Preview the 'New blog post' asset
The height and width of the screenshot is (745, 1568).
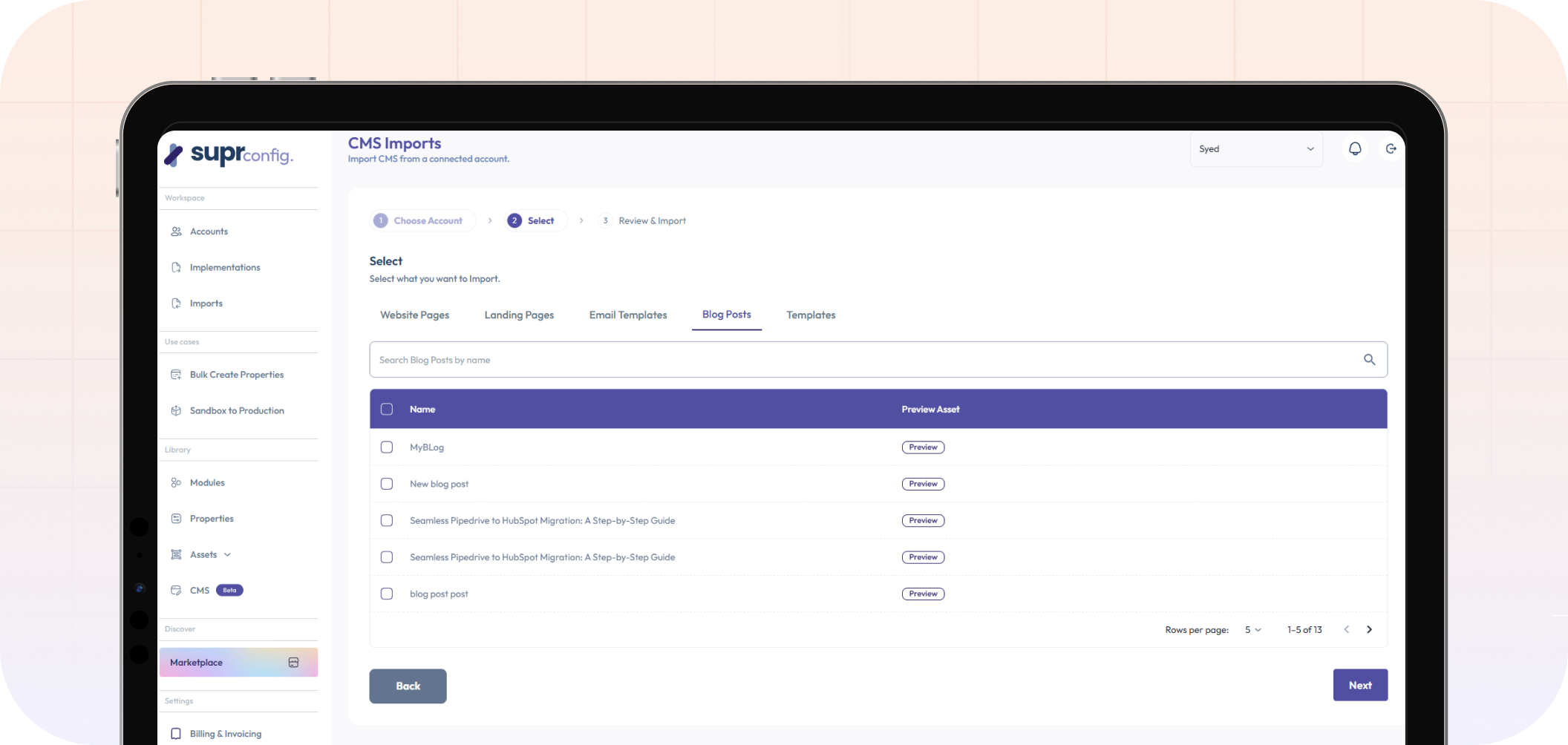[923, 484]
